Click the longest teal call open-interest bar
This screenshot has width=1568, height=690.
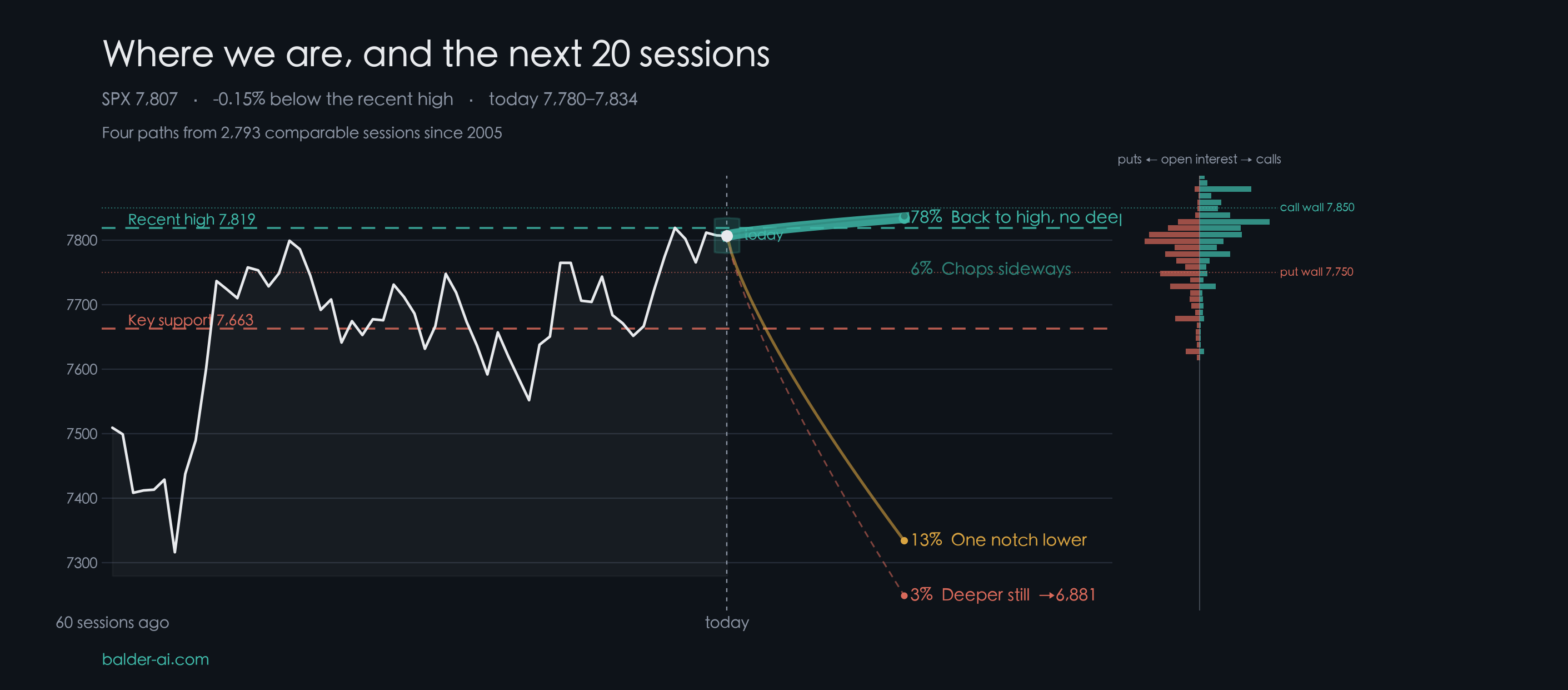1235,222
